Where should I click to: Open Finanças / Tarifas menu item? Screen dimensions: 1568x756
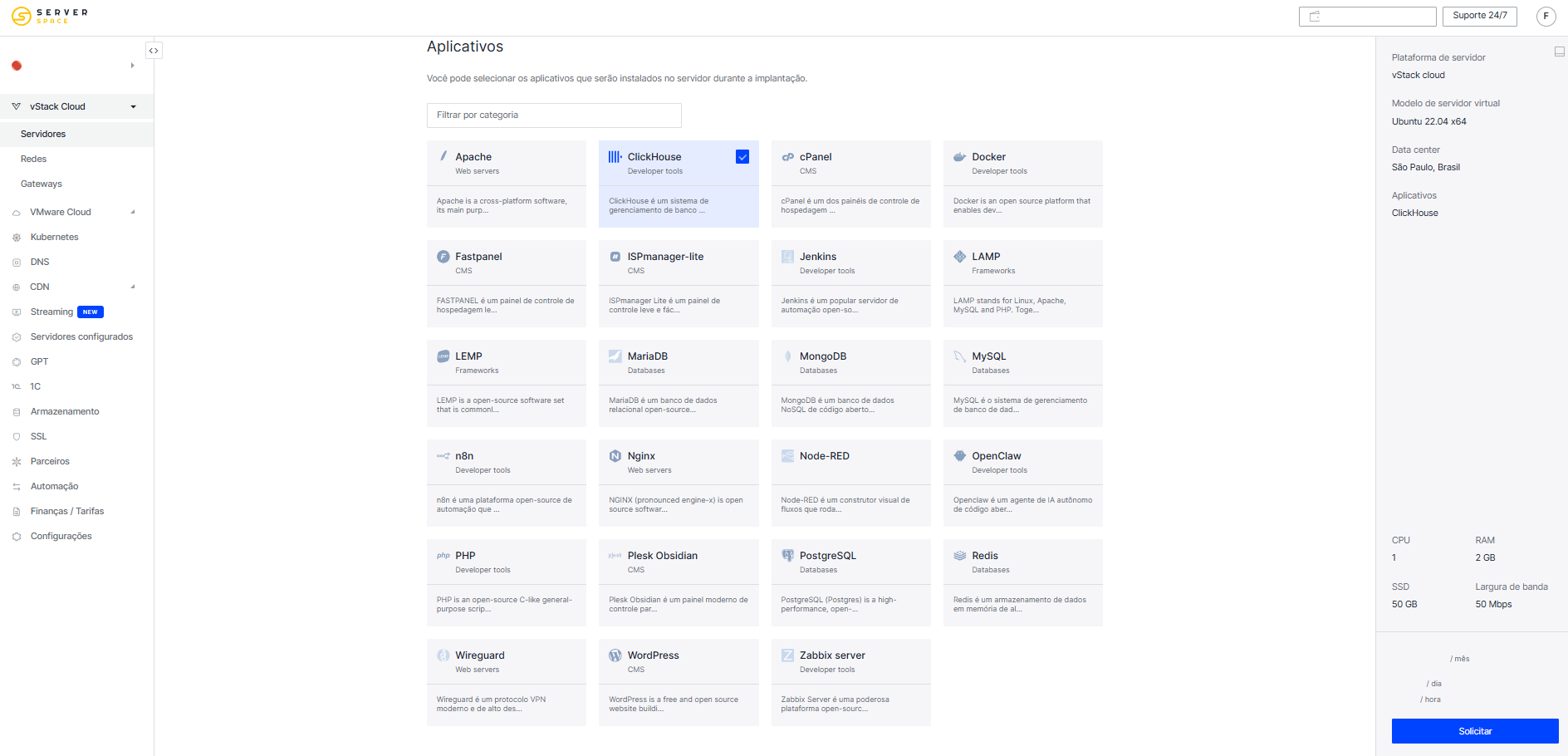point(67,511)
